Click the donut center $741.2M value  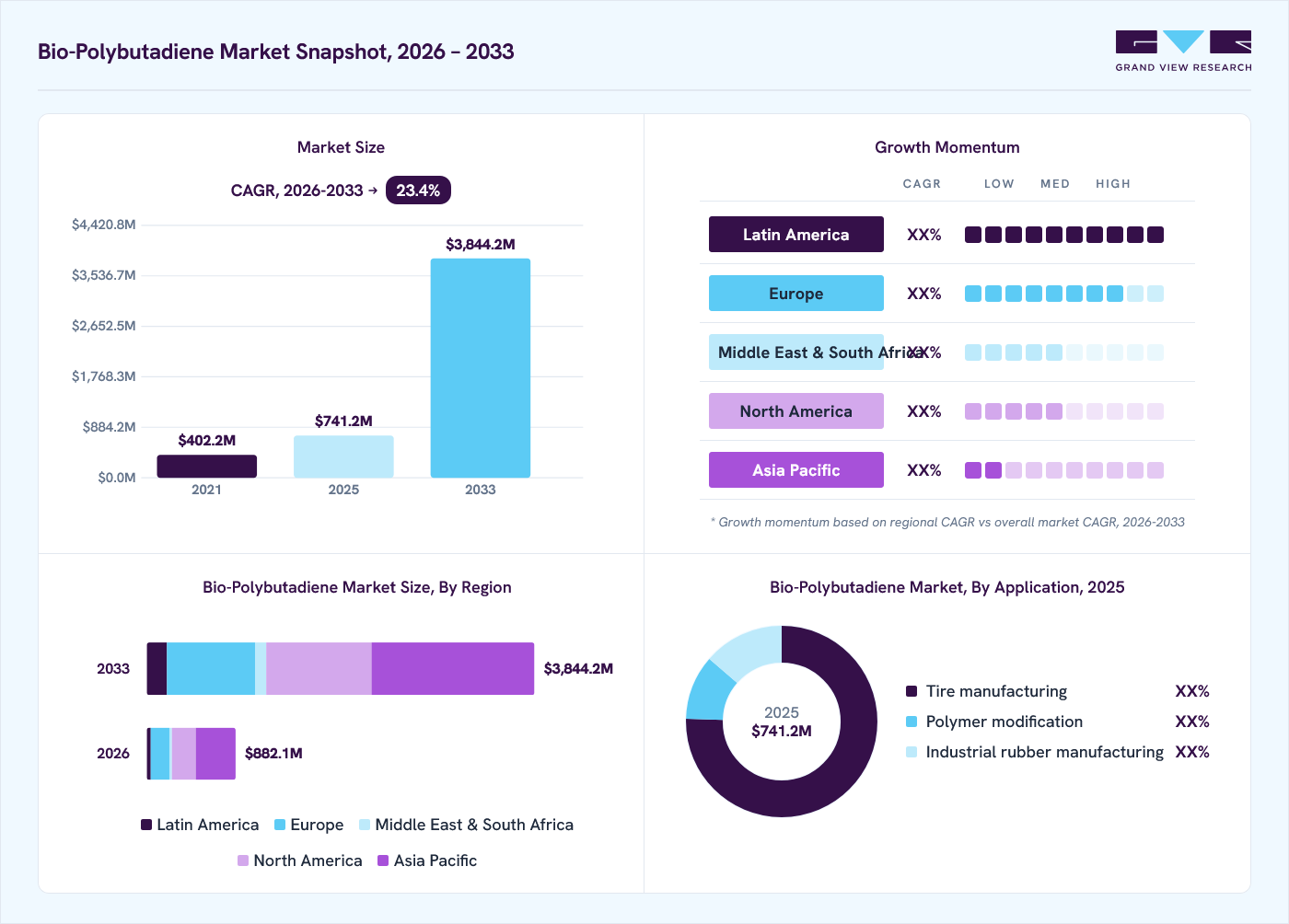click(x=782, y=732)
